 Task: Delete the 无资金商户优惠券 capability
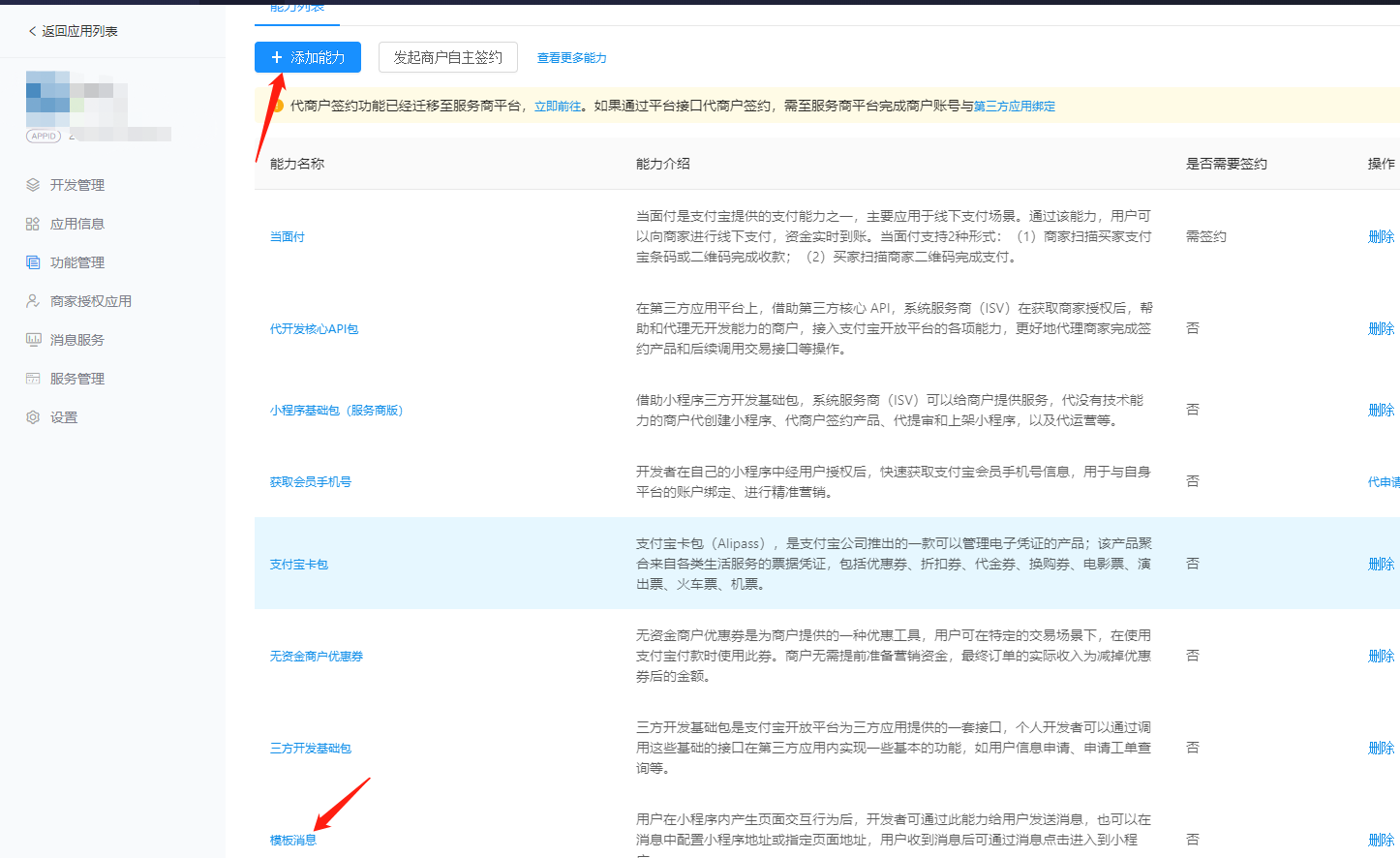click(x=1382, y=656)
